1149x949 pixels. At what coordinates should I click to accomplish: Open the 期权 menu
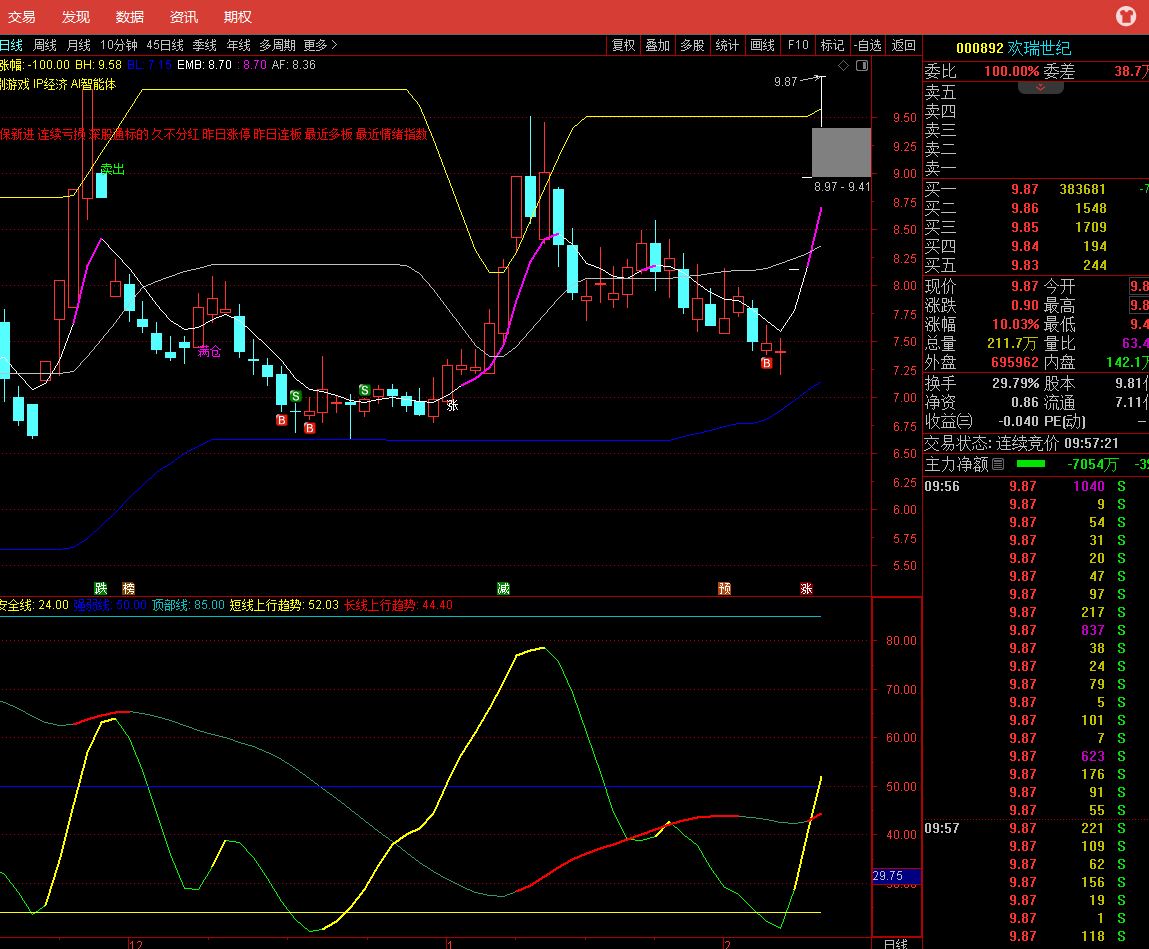pos(238,17)
